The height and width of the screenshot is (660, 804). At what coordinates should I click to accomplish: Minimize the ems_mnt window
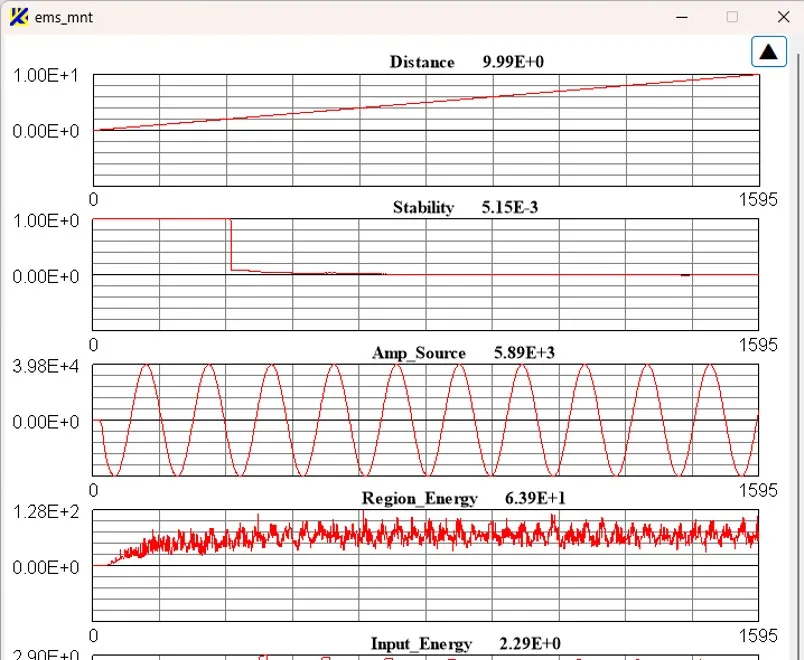click(682, 17)
